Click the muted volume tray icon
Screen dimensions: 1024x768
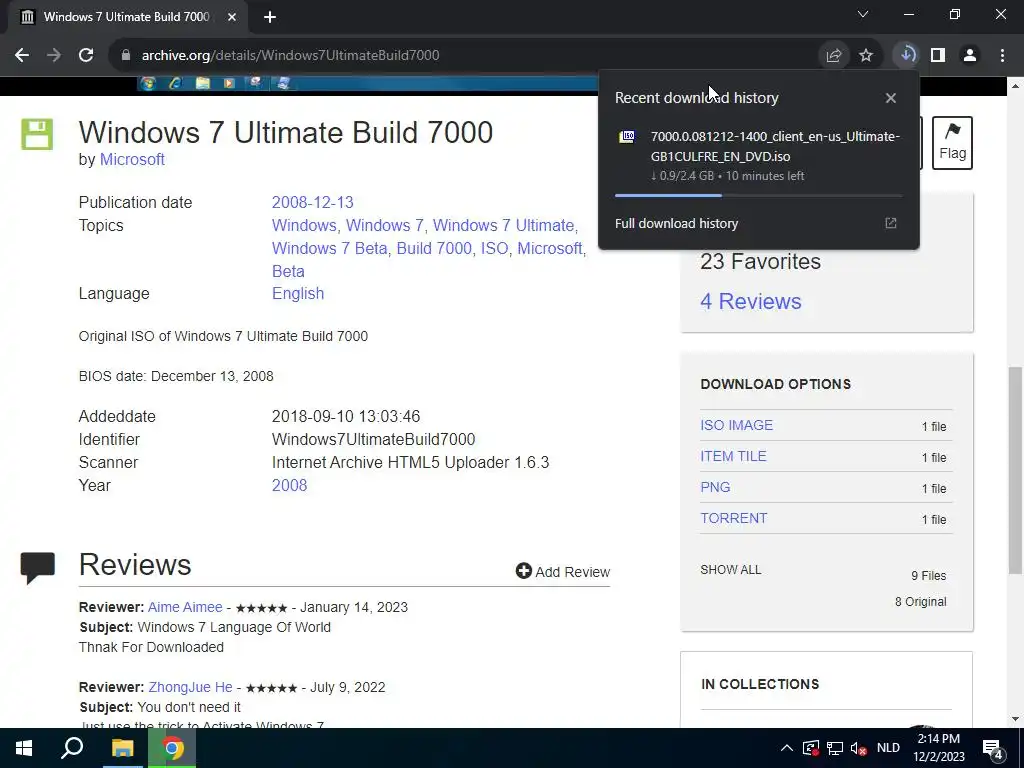(859, 748)
